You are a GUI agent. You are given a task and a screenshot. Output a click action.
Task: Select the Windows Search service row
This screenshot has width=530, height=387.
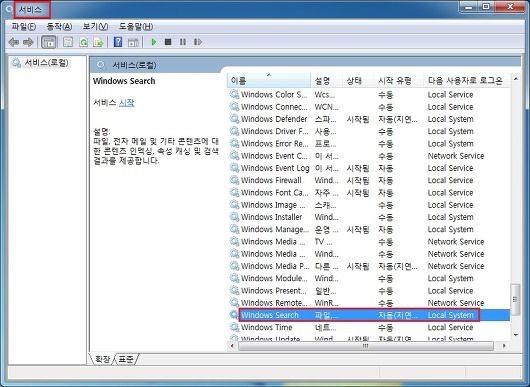(369, 315)
